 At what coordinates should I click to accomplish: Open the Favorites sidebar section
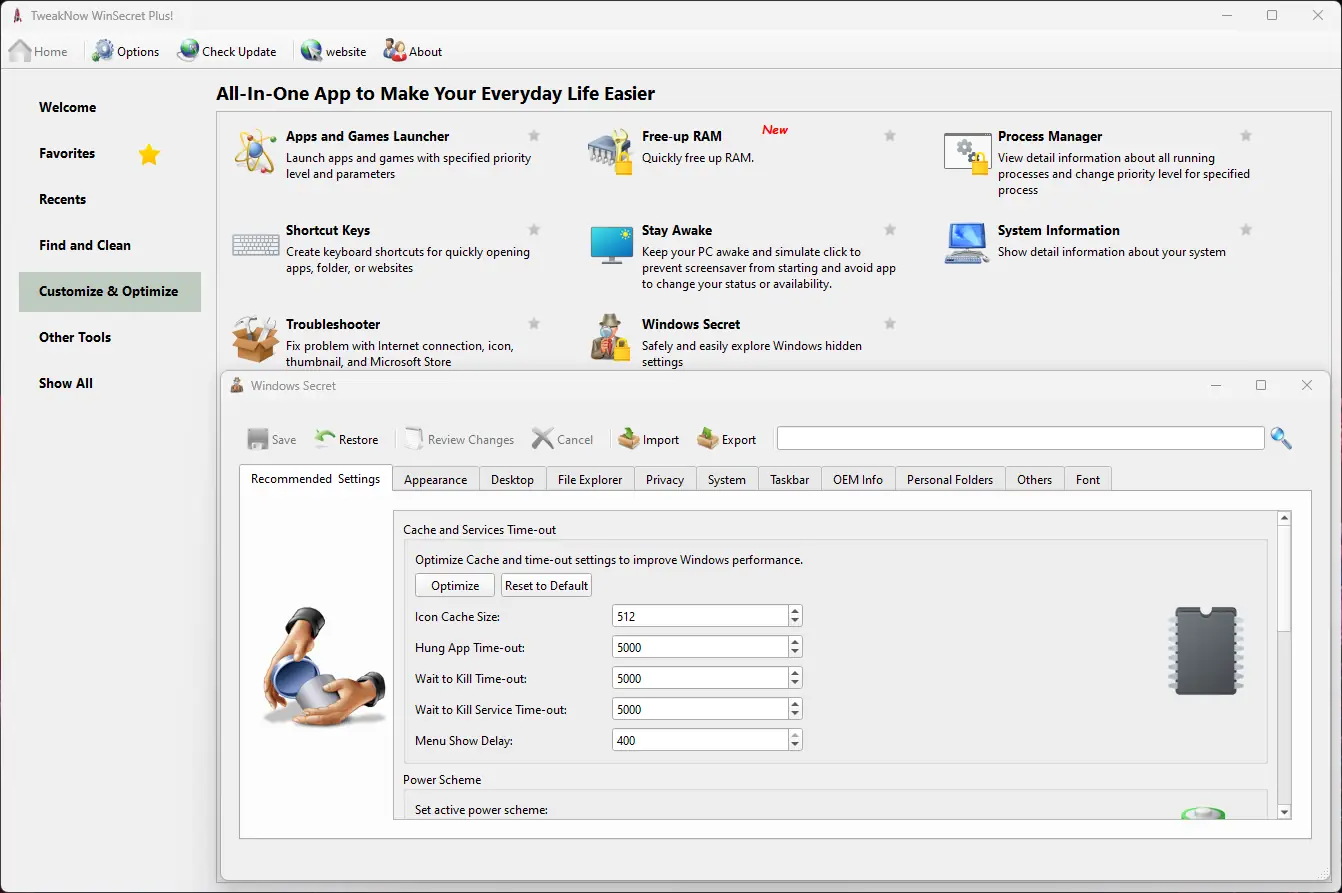tap(110, 153)
